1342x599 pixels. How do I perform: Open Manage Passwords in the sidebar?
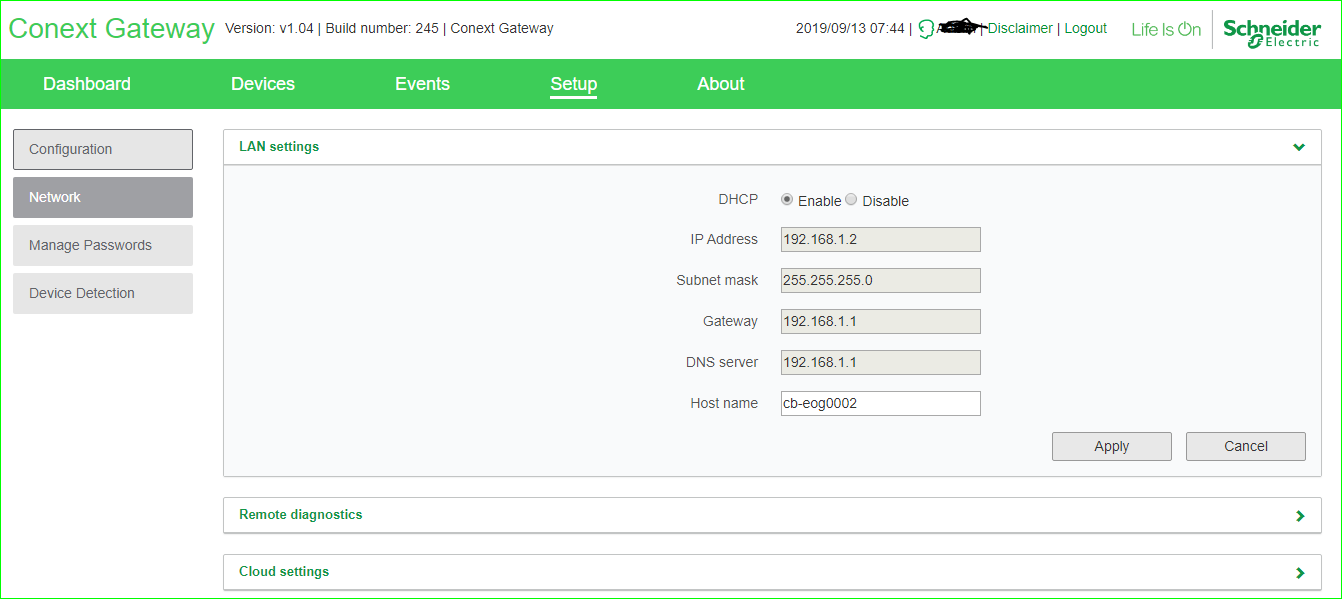point(103,245)
